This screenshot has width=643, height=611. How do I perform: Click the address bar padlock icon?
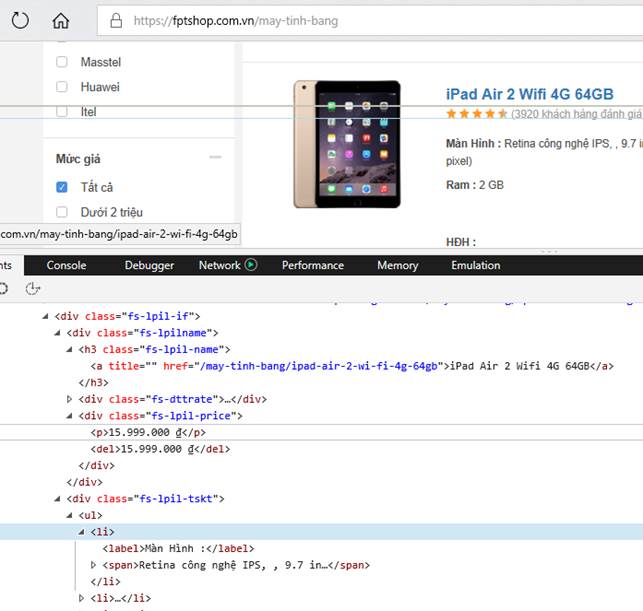pos(116,21)
